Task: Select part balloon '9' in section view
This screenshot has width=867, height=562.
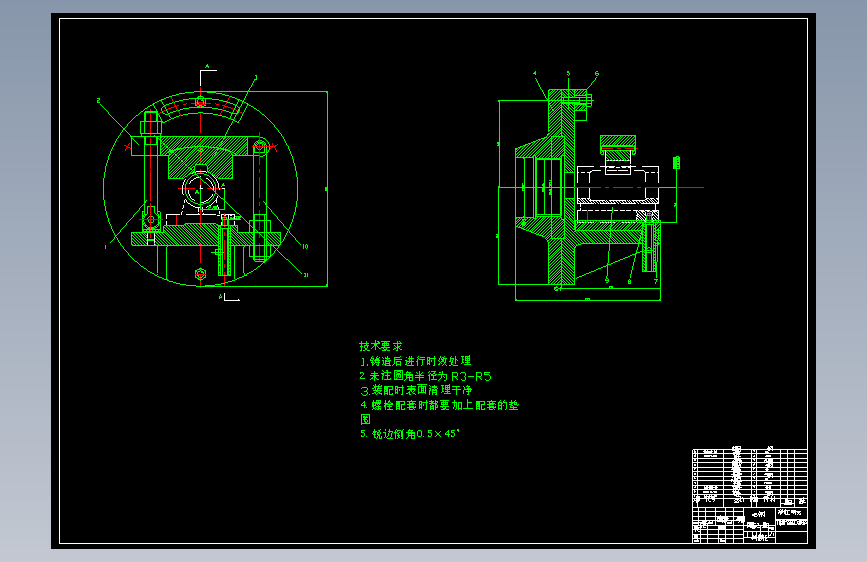Action: [607, 281]
